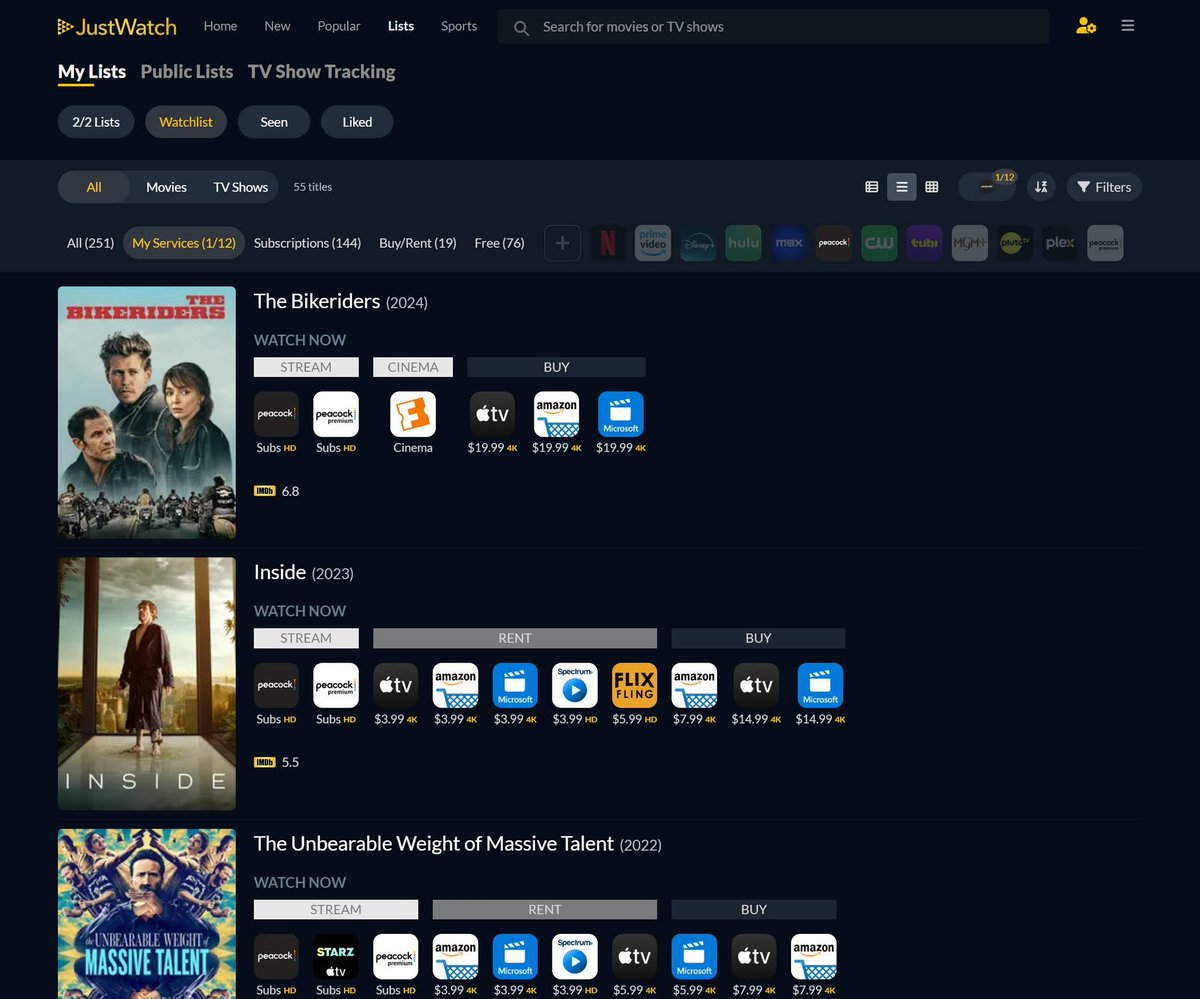Show the Liked list

(x=357, y=122)
